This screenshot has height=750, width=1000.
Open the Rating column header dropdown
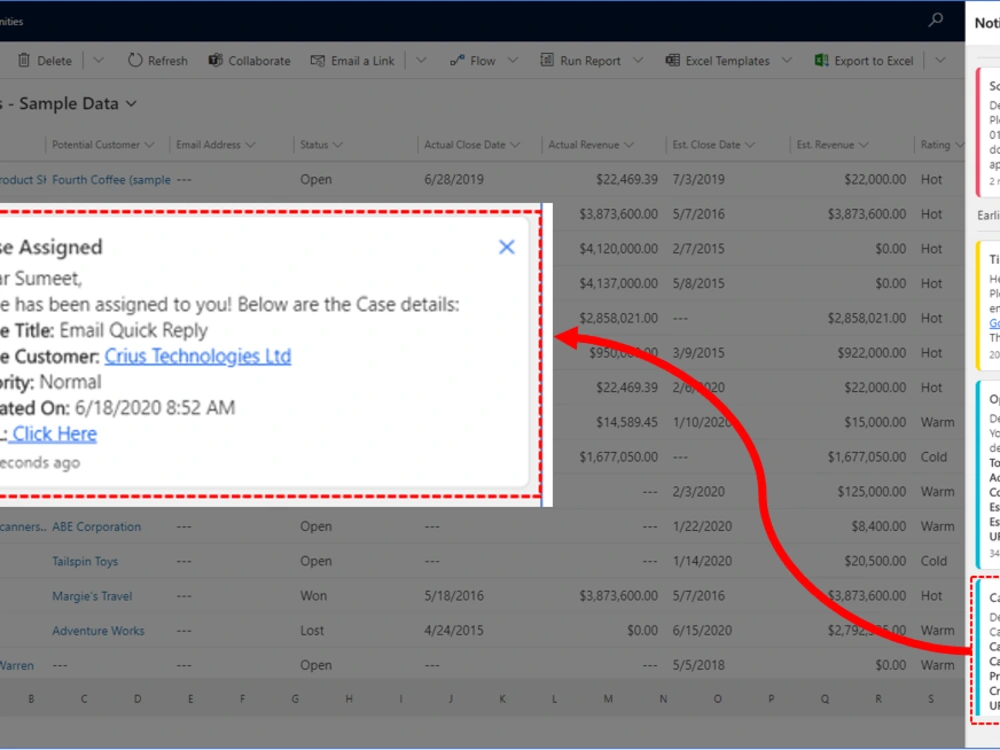pos(959,144)
